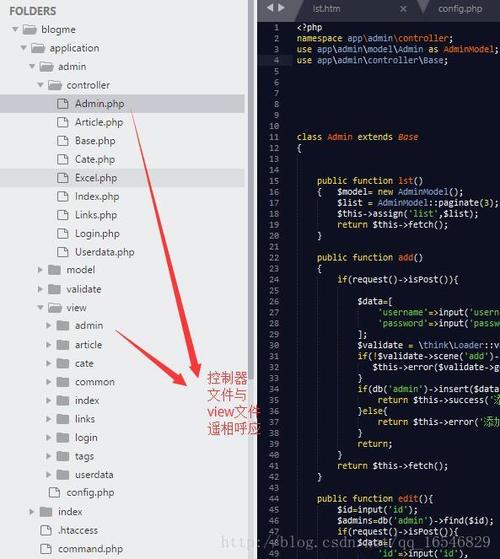Click the validate folder icon
This screenshot has height=559, width=500.
[55, 289]
